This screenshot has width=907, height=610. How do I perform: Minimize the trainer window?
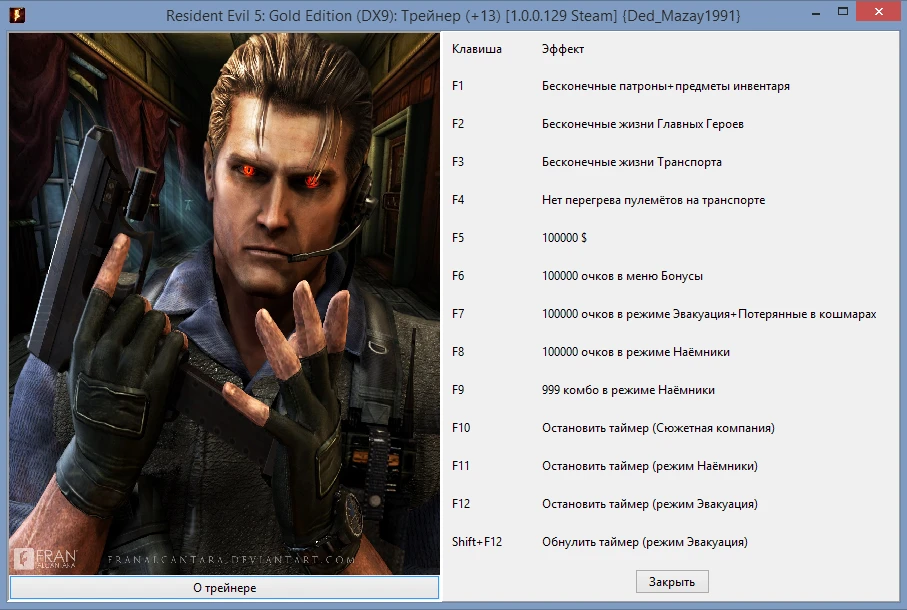815,13
